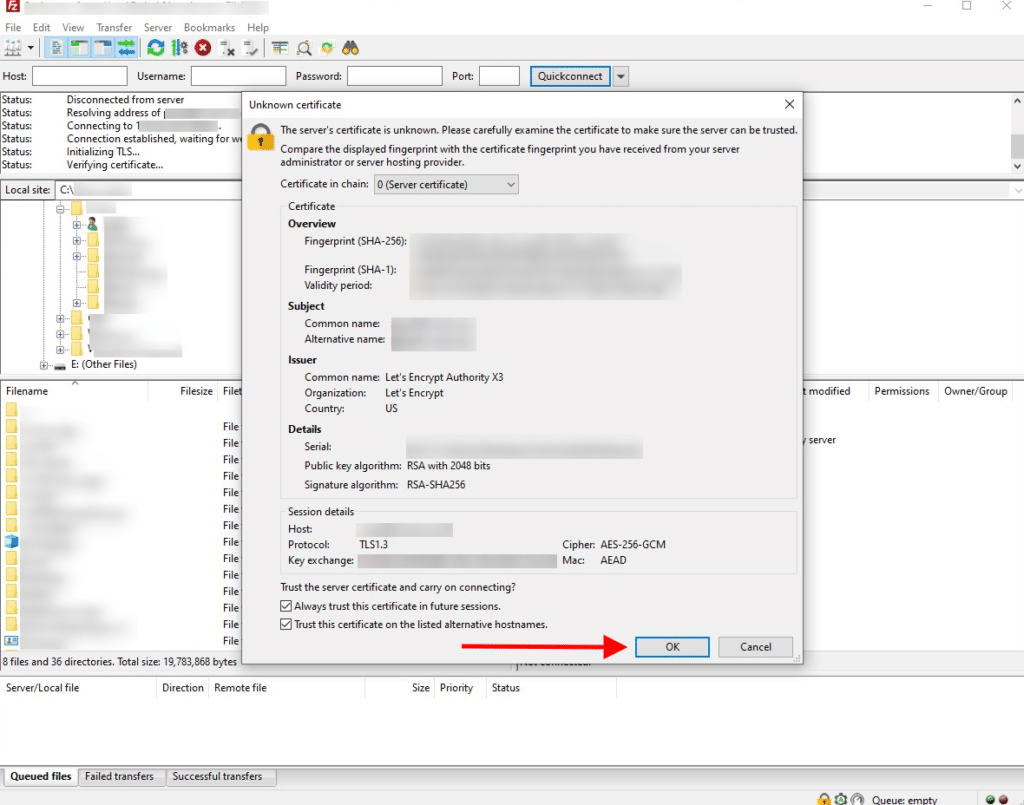Click the TLS lock icon in status bar

[x=825, y=798]
